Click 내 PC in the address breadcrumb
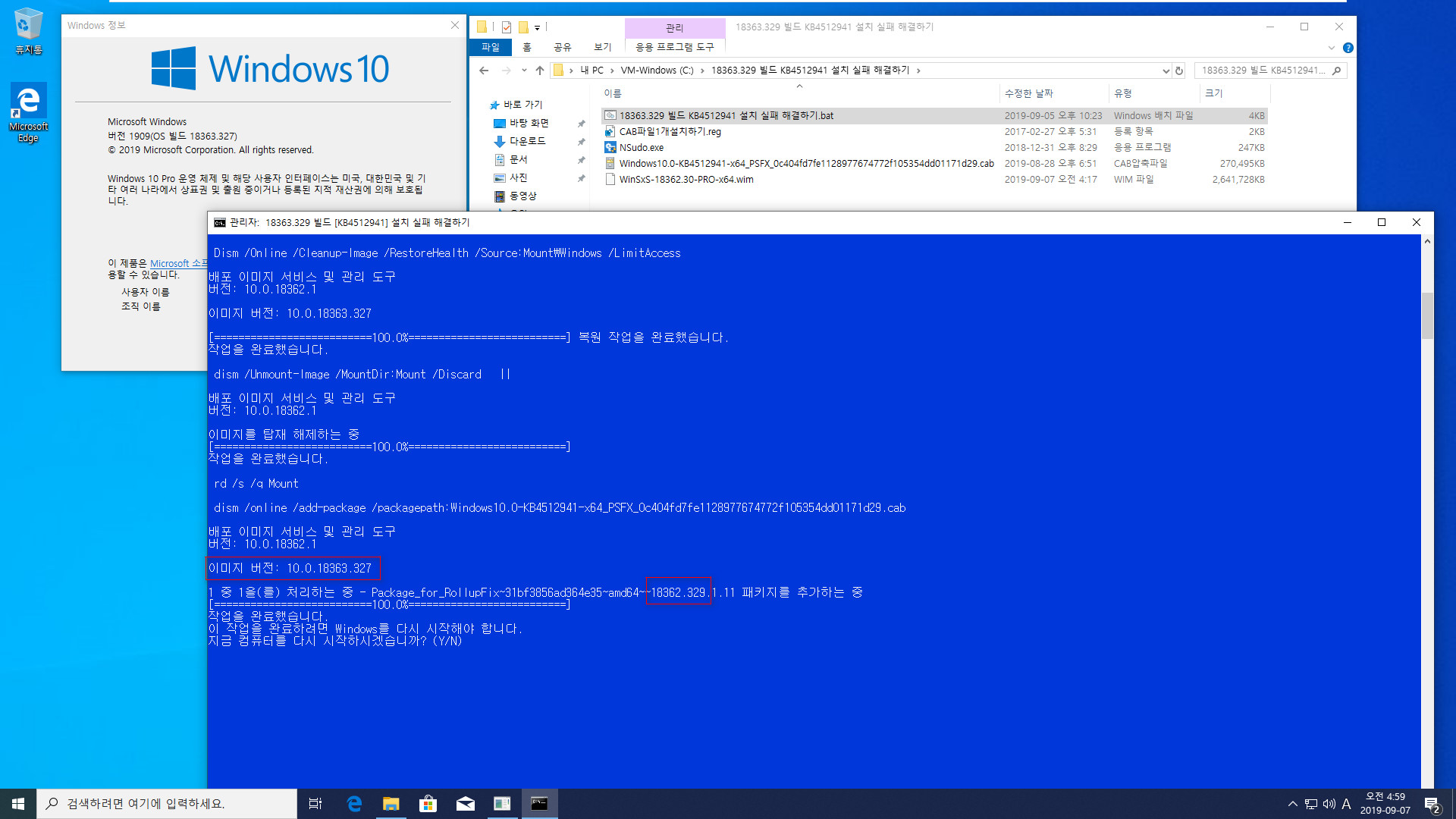Screen dimensions: 1456x819 tap(592, 71)
